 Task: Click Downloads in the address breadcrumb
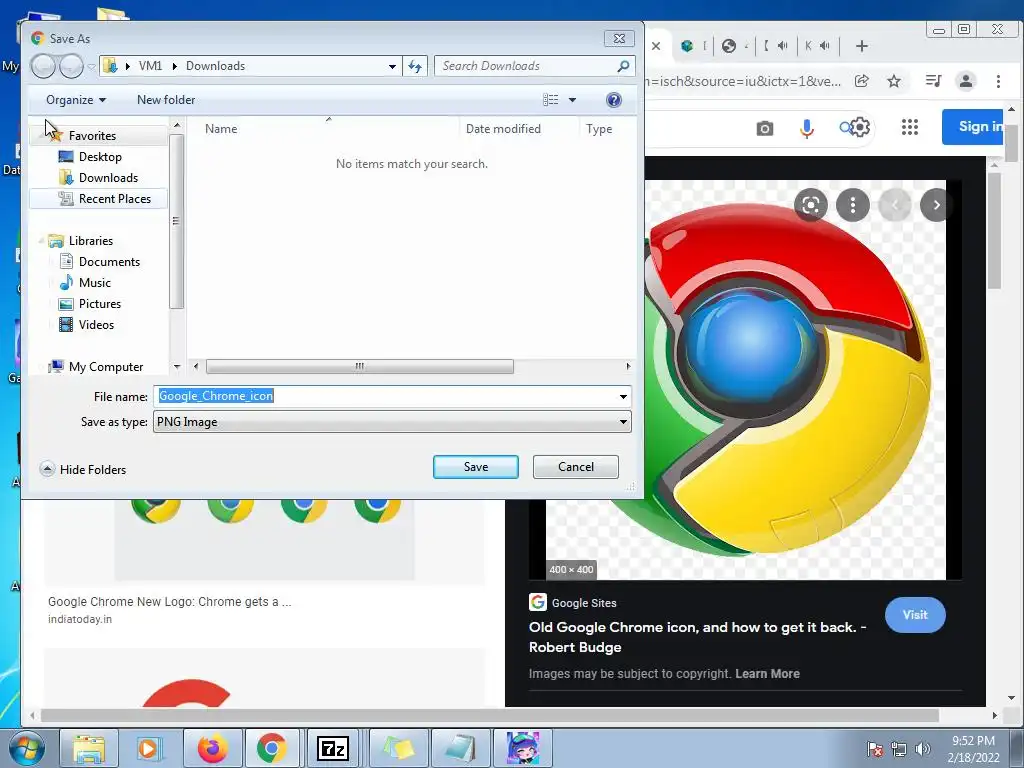(x=216, y=66)
